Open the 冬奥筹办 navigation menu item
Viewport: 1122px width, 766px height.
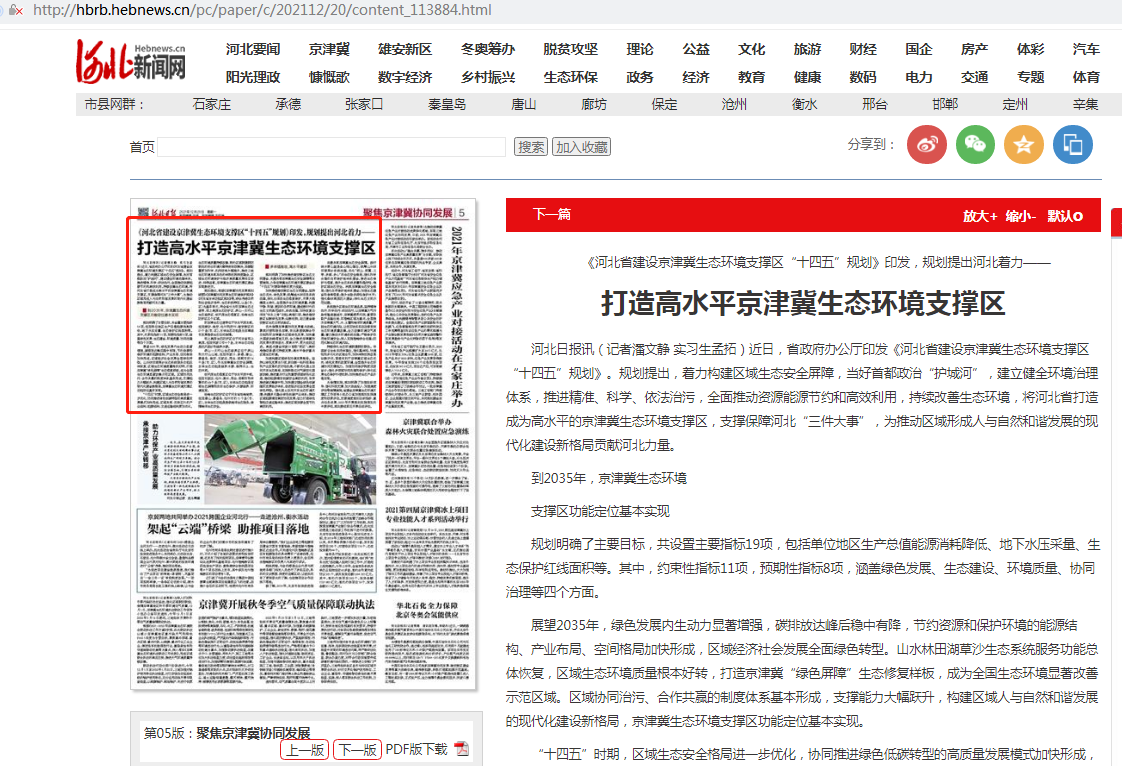(x=487, y=50)
